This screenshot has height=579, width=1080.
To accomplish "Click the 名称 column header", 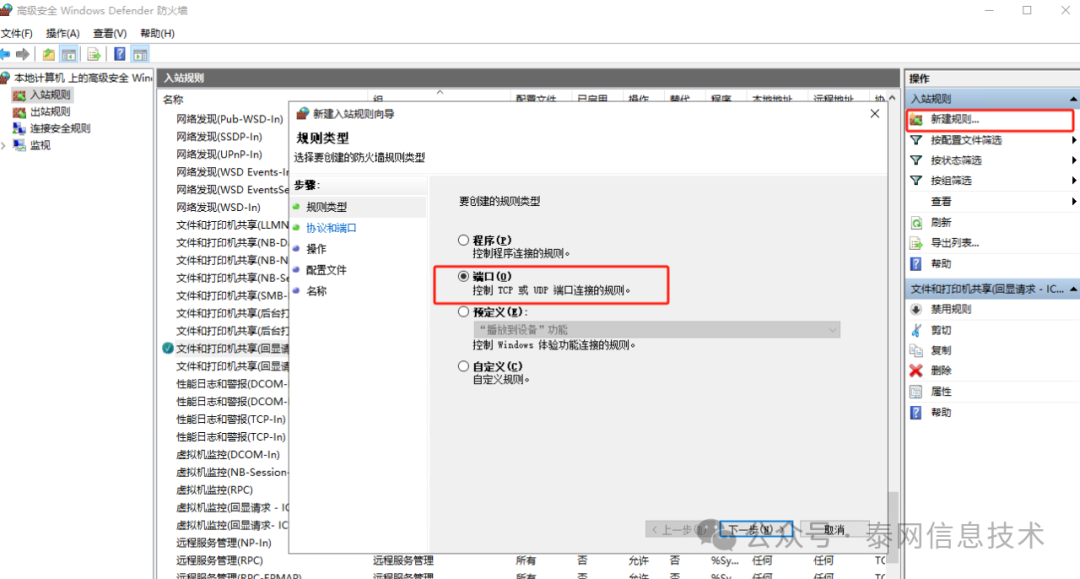I will tap(173, 100).
